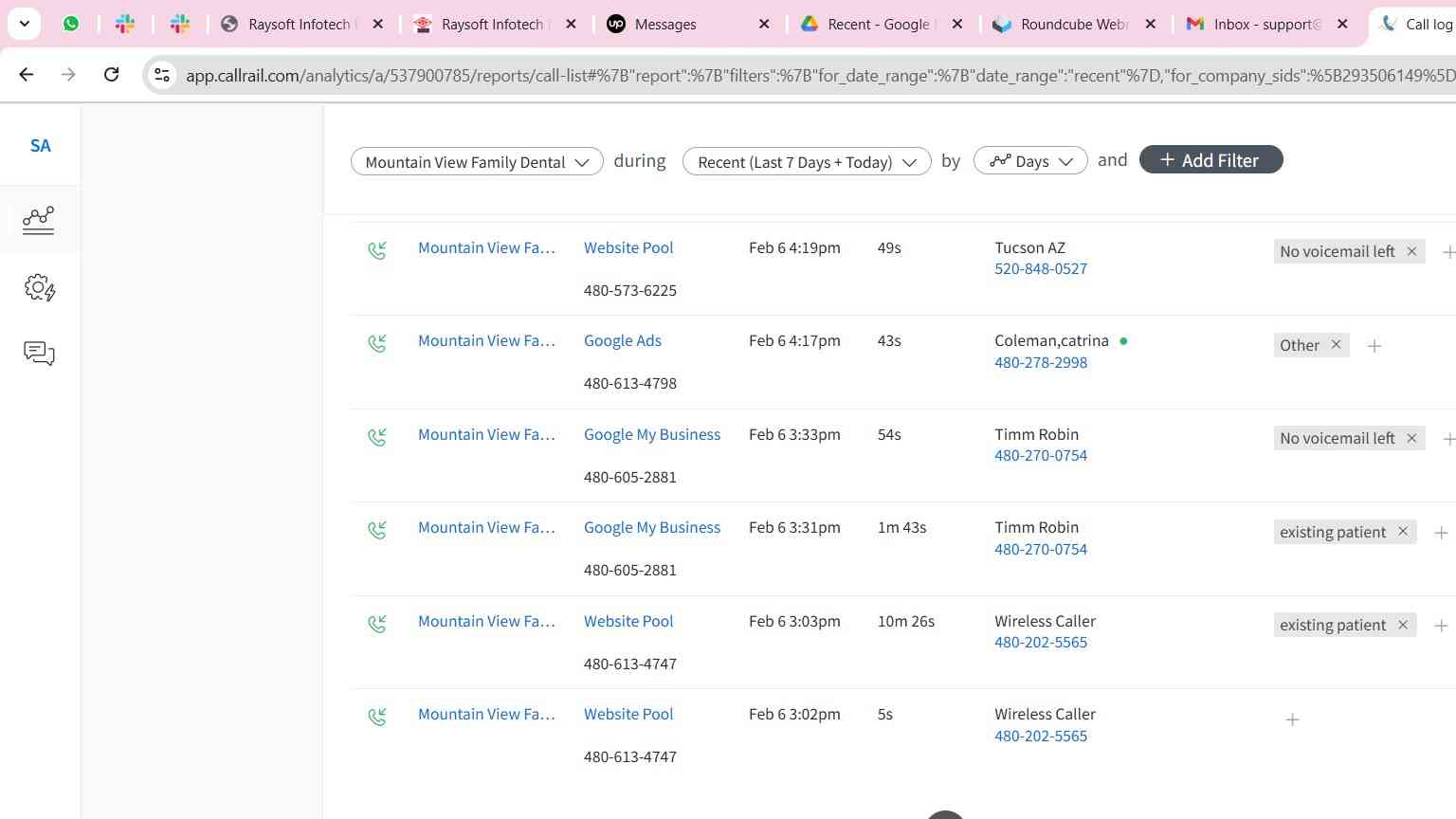Click inbound call icon for Feb 6 3:33pm
The image size is (1456, 819).
pyautogui.click(x=377, y=437)
